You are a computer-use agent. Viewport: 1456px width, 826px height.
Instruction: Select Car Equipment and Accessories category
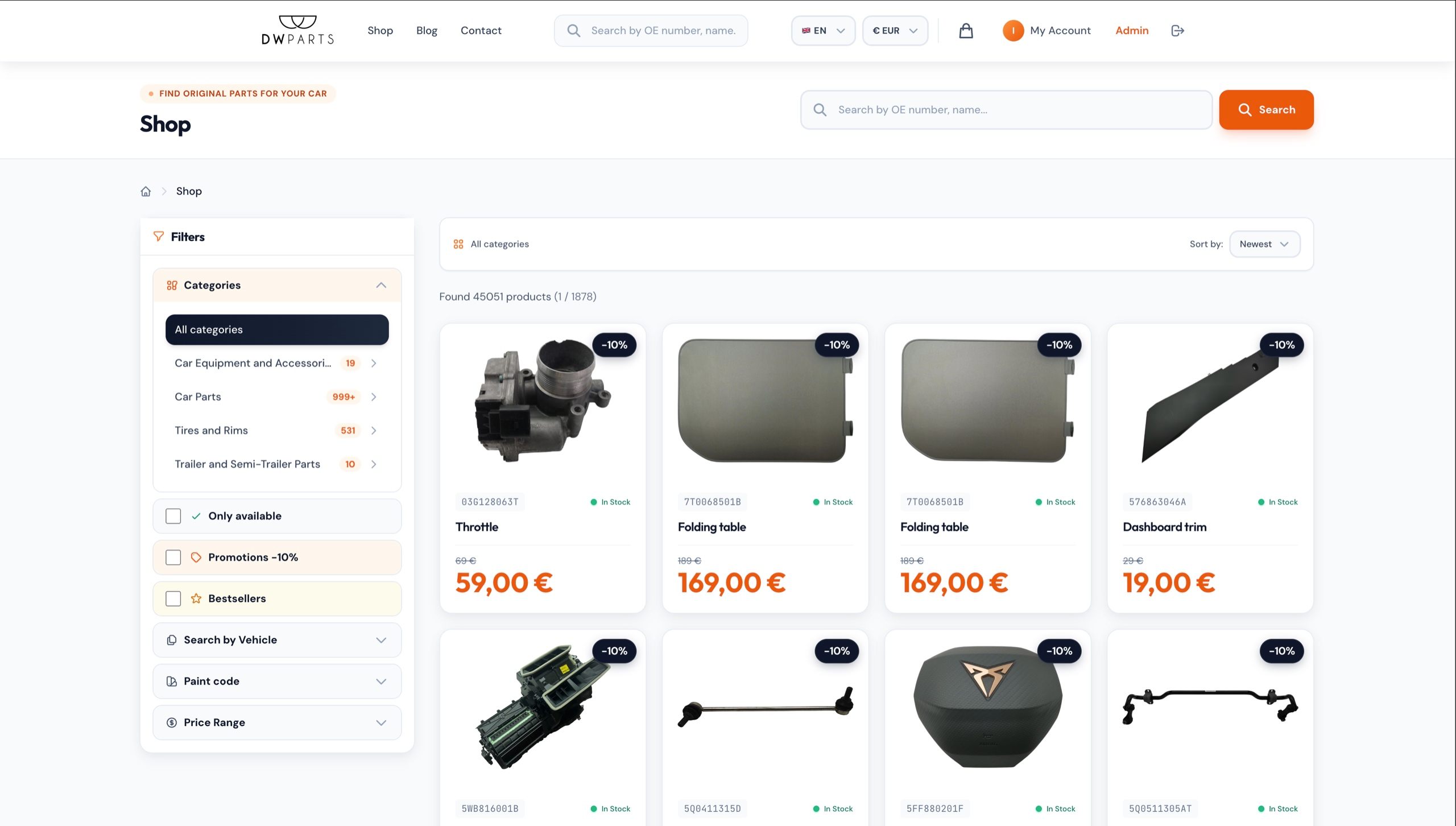[253, 363]
